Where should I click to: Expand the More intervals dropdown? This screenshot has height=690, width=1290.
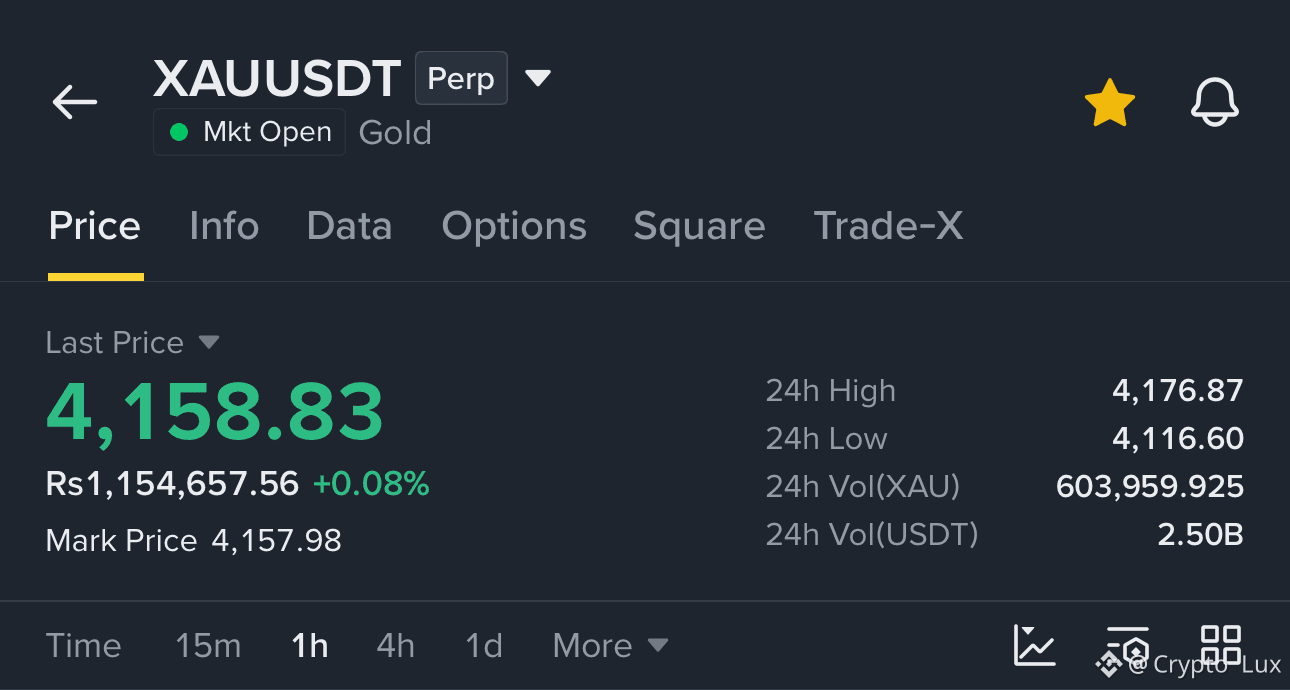pos(610,646)
